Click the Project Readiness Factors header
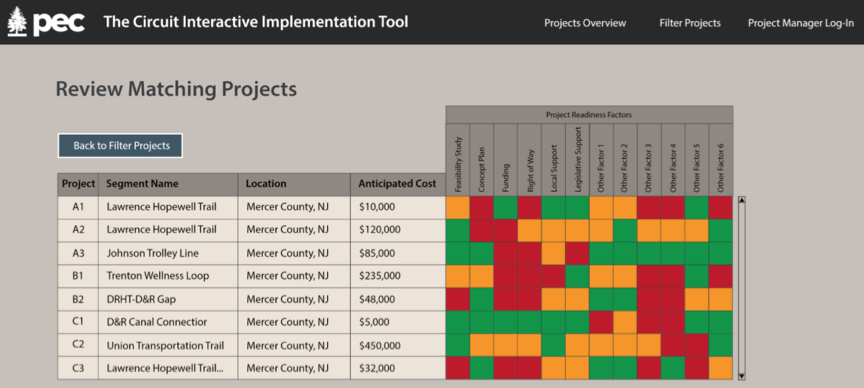The width and height of the screenshot is (864, 388). click(589, 115)
